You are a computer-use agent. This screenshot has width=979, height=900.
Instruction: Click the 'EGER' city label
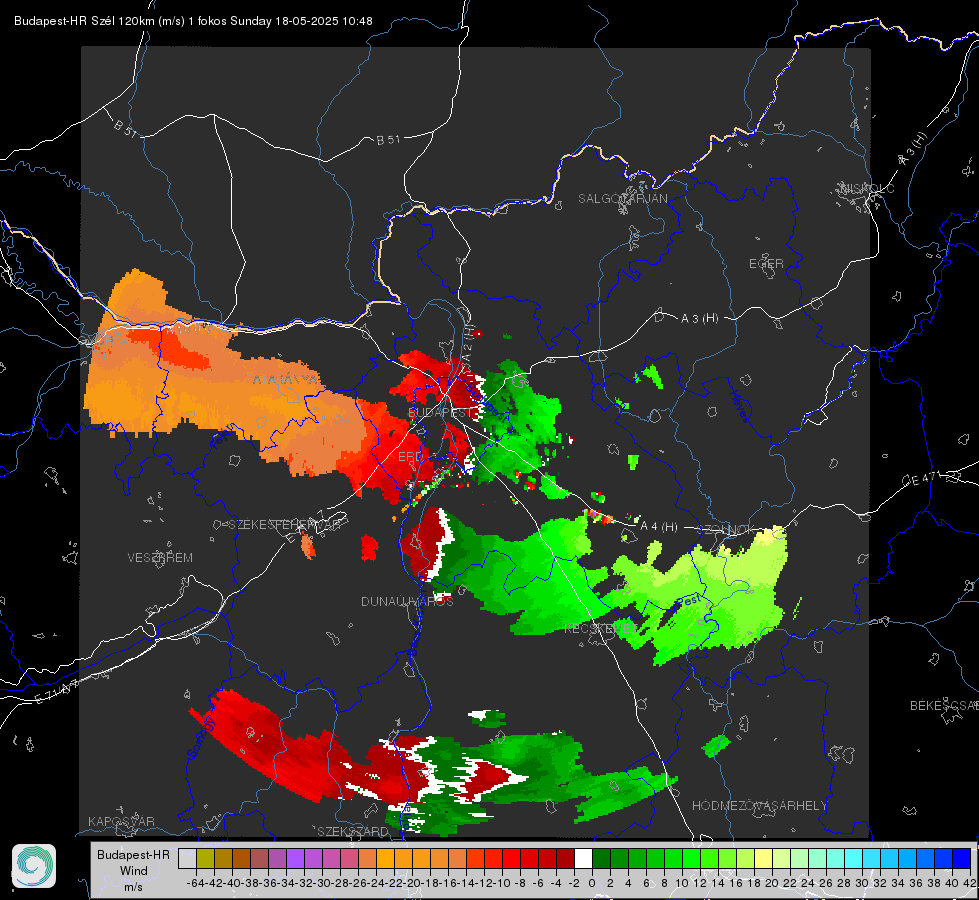(x=766, y=264)
